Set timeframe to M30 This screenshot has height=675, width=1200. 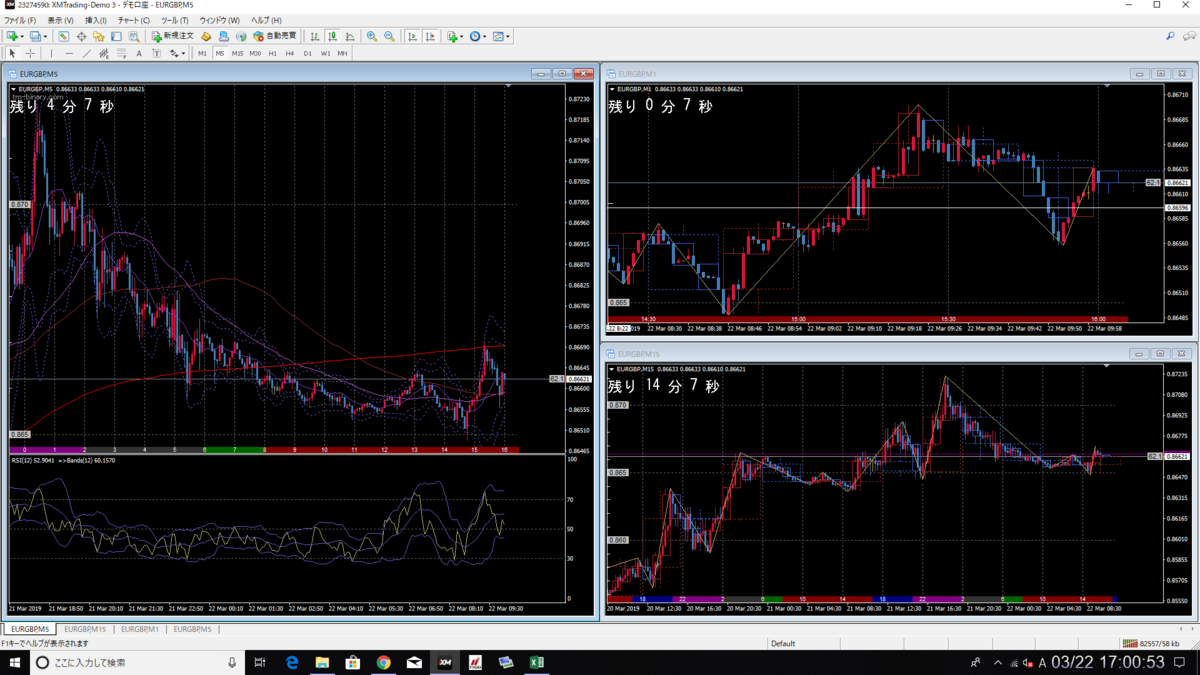[x=255, y=53]
